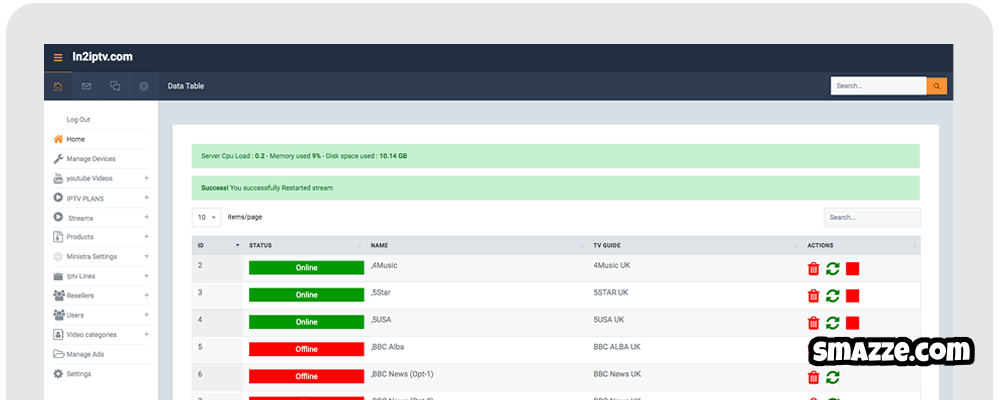Viewport: 1000px width, 400px height.
Task: Click the header search input field
Action: coord(878,85)
